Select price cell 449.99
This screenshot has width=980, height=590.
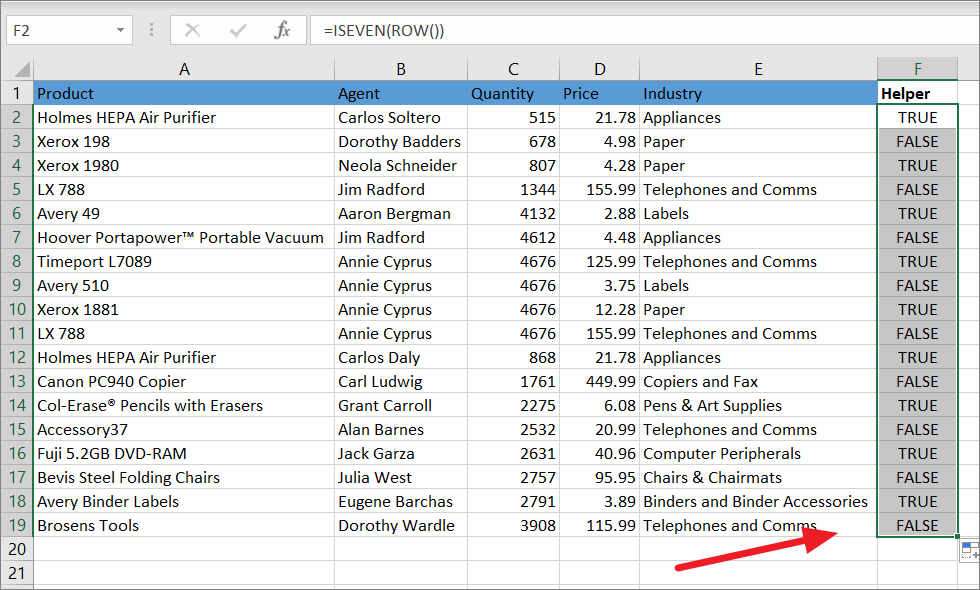[599, 381]
